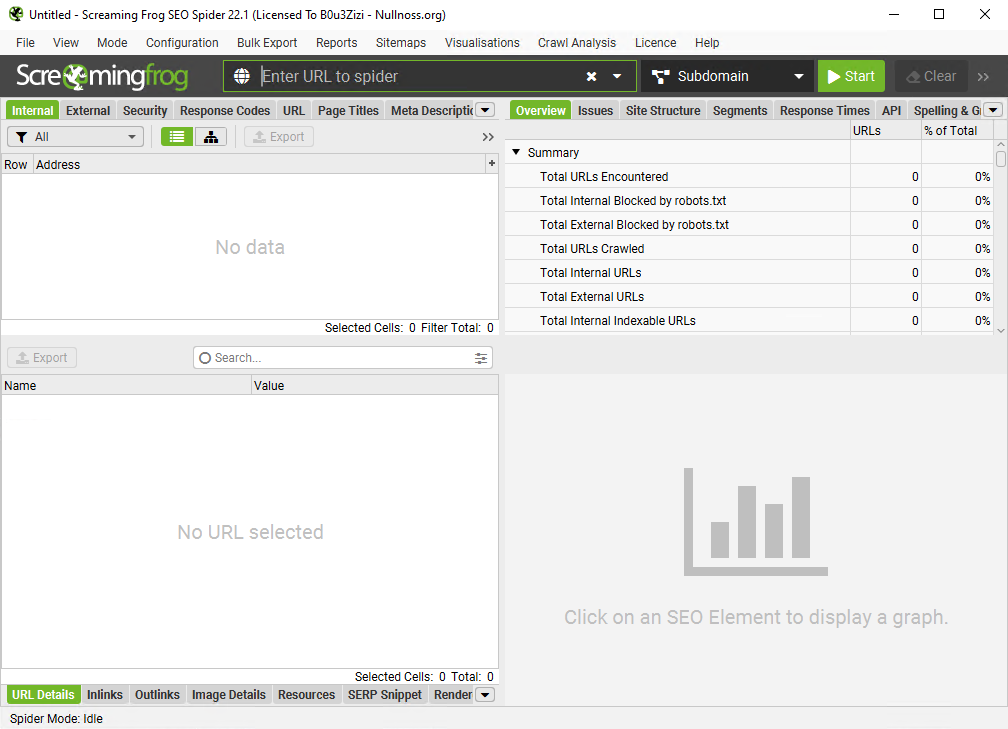Collapse the Summary section triangle
This screenshot has width=1008, height=729.
point(516,152)
